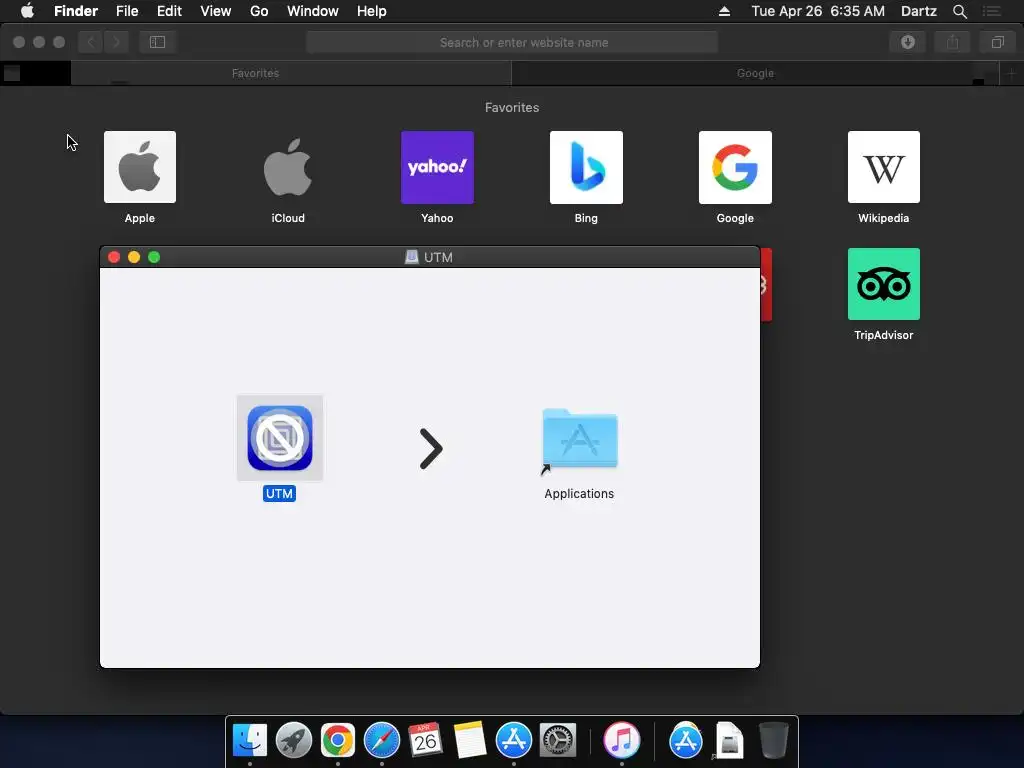
Task: Open the Help menu
Action: (372, 11)
